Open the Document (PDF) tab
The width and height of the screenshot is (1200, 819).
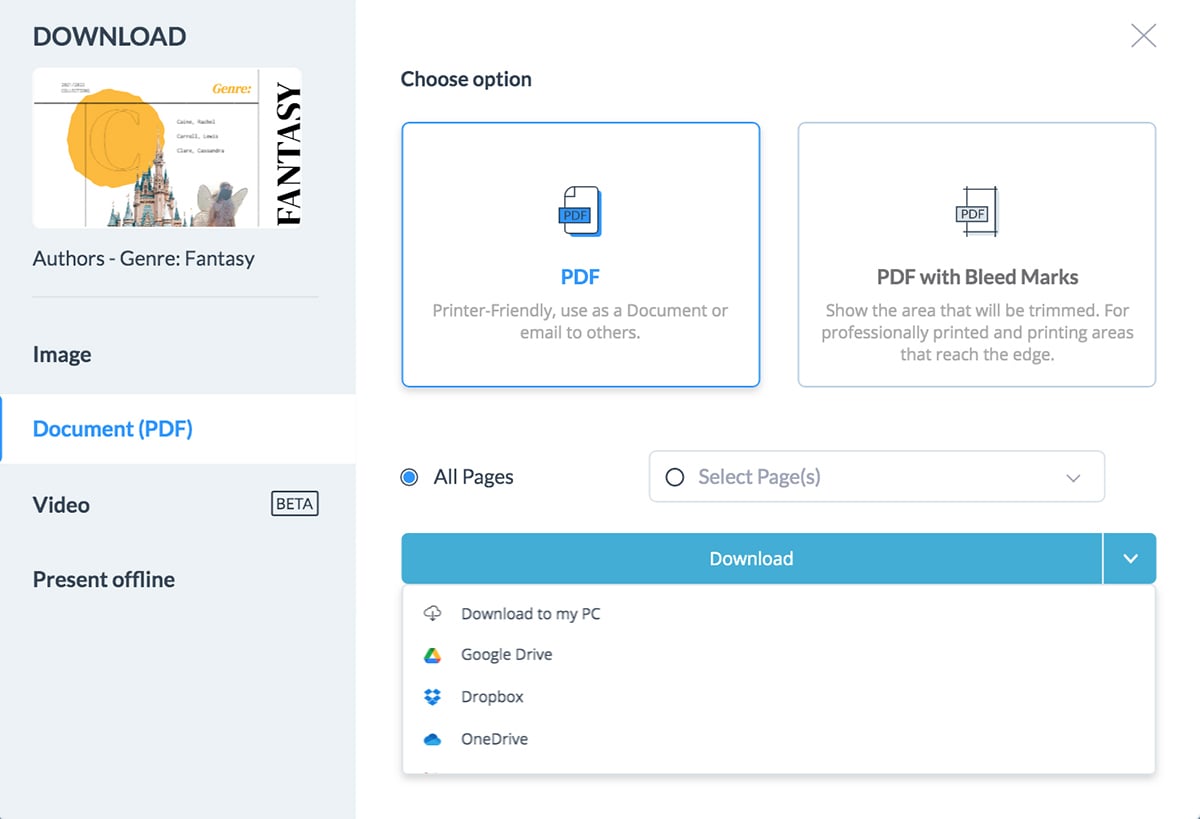coord(113,429)
